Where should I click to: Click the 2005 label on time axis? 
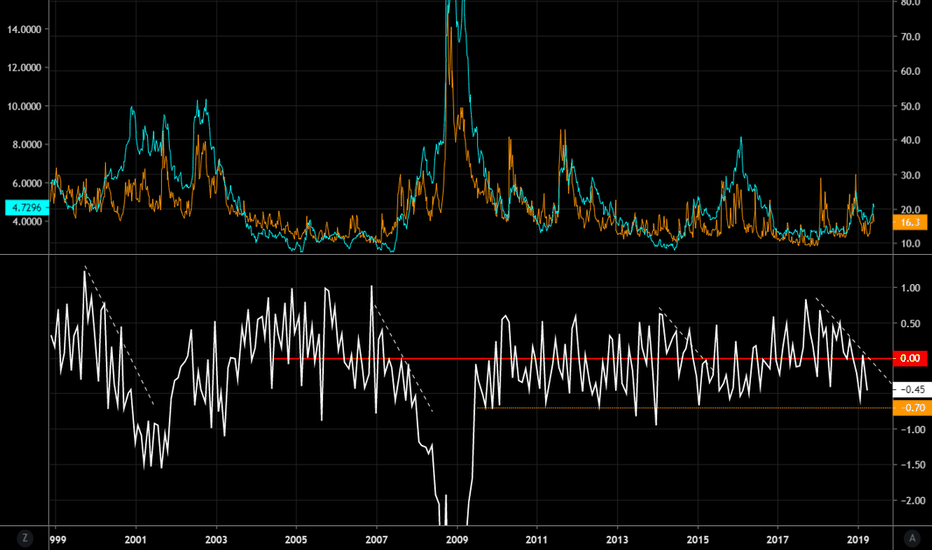[x=296, y=540]
